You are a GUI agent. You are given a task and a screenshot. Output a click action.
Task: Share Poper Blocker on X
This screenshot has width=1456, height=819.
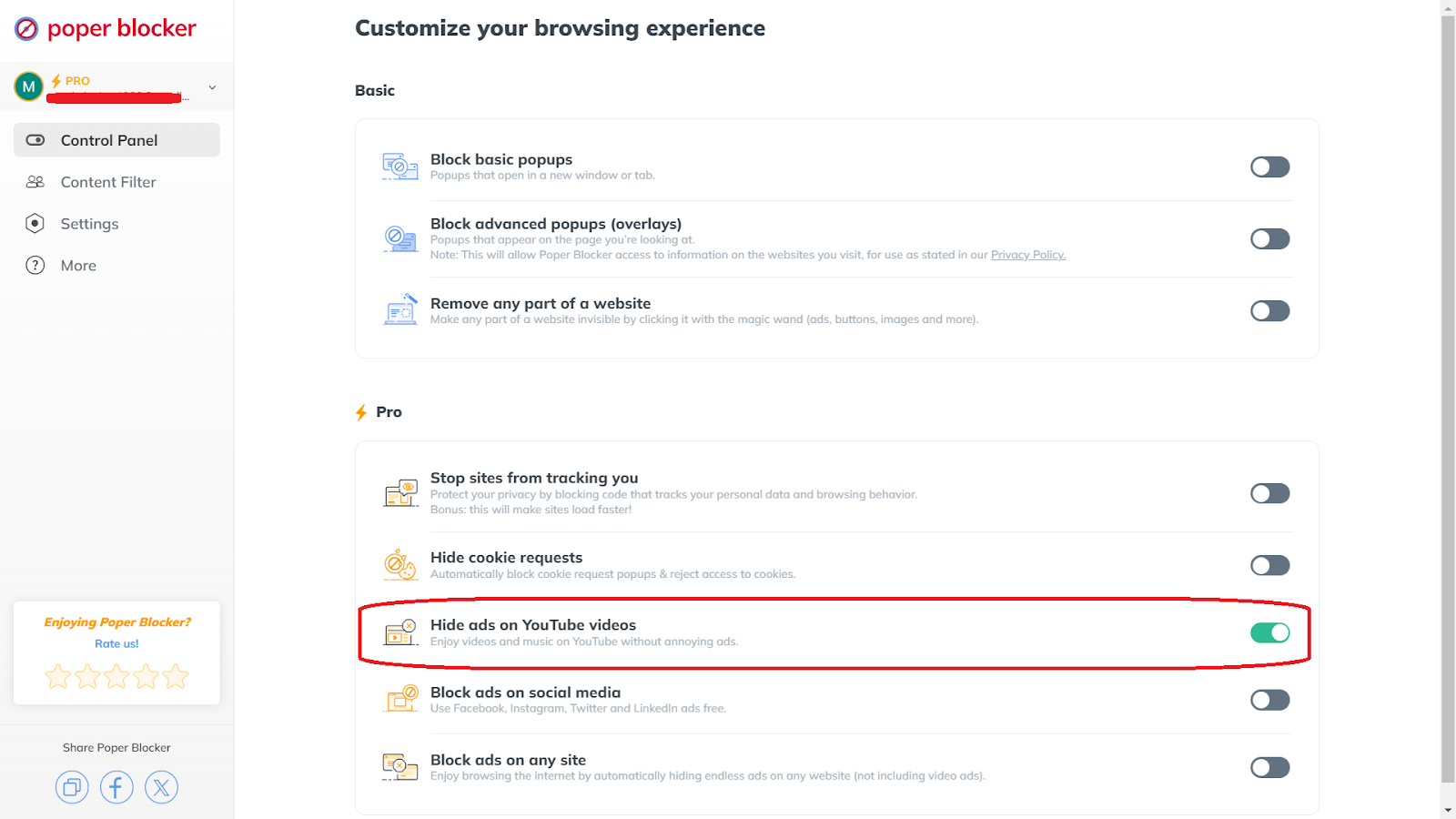[161, 787]
